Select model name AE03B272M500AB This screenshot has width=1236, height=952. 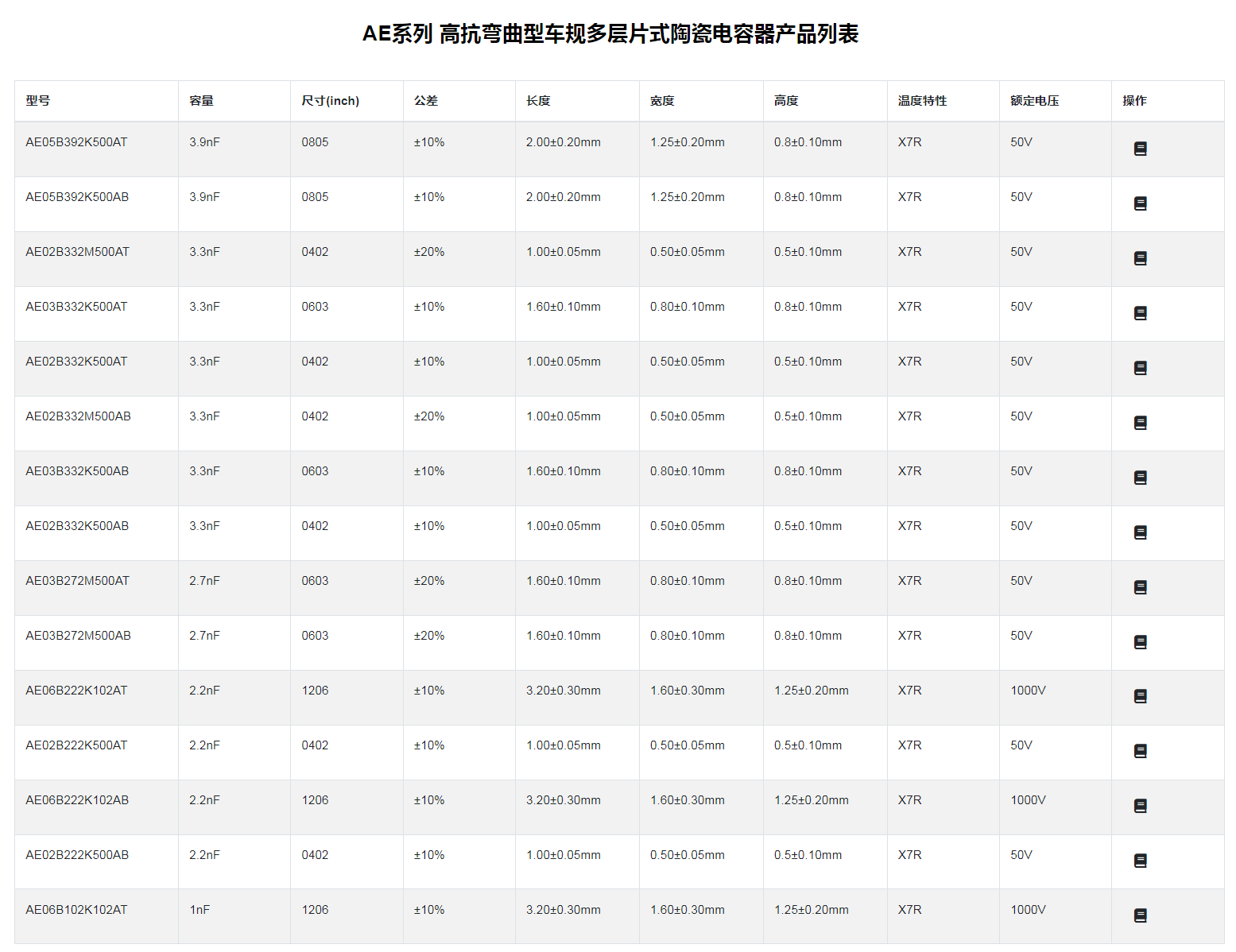coord(78,636)
